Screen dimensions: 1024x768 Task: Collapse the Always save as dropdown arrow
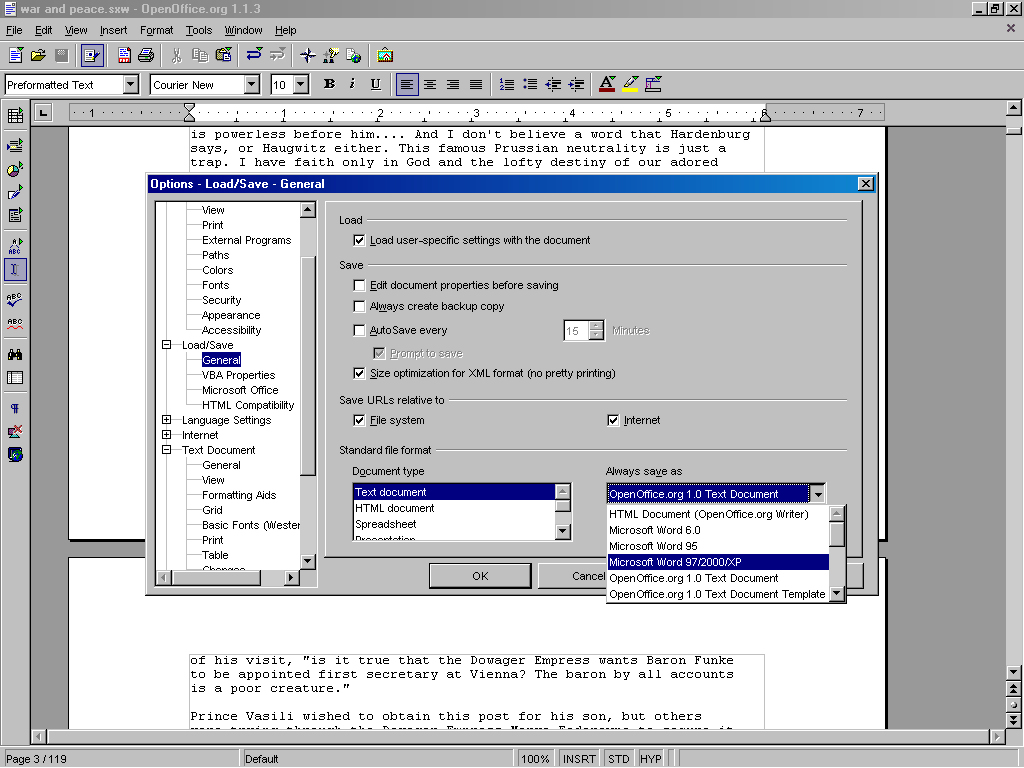[x=818, y=493]
